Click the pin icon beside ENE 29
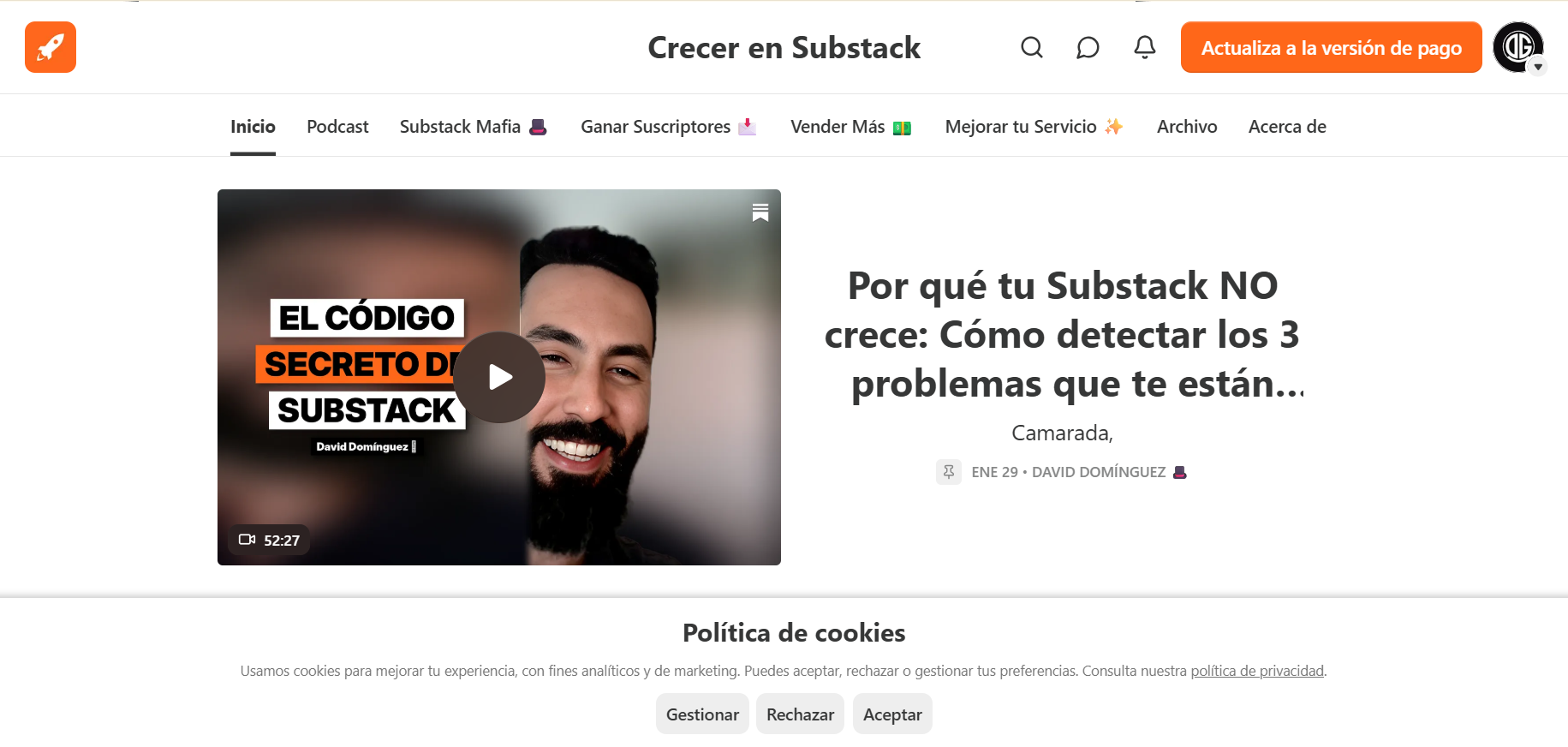 pyautogui.click(x=949, y=472)
